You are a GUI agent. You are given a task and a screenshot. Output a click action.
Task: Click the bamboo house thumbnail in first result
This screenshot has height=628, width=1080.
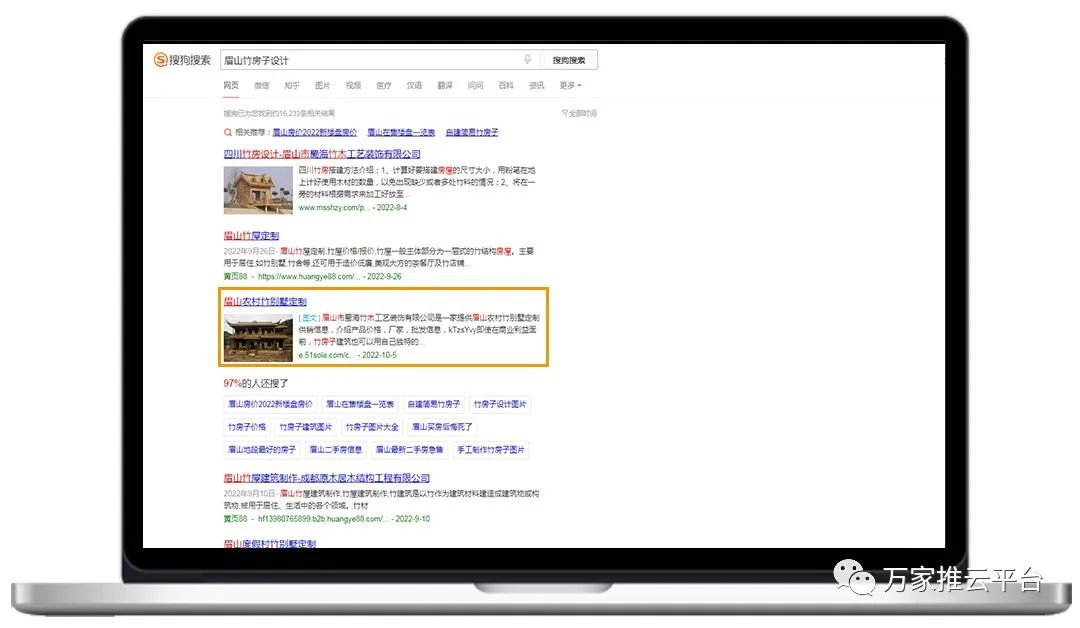point(258,190)
